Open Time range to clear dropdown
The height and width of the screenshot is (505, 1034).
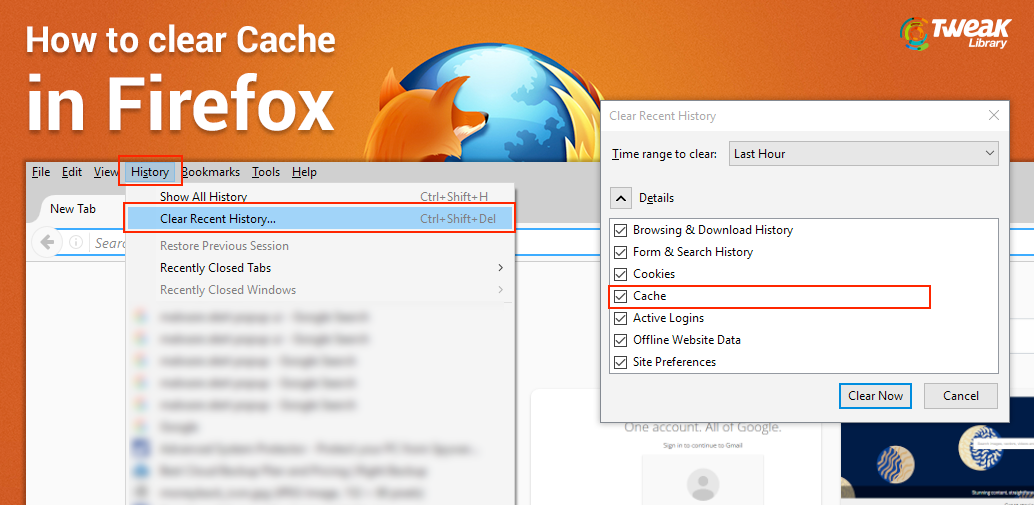pyautogui.click(x=863, y=154)
